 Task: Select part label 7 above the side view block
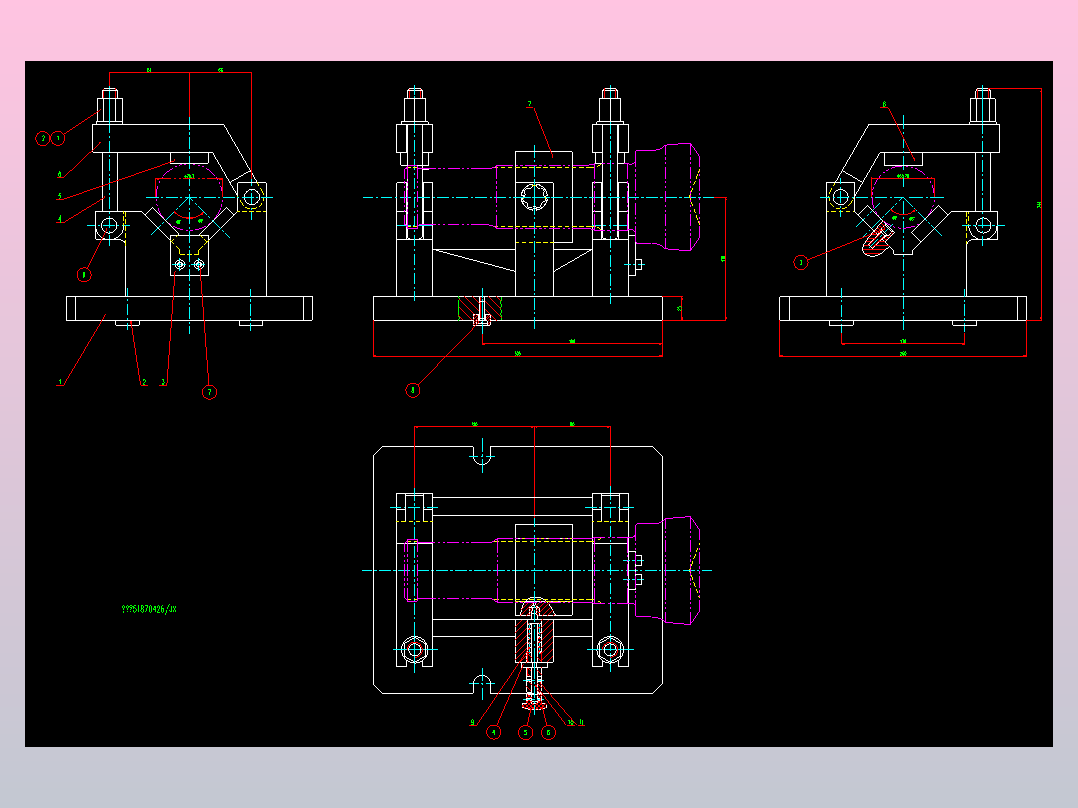coord(529,105)
